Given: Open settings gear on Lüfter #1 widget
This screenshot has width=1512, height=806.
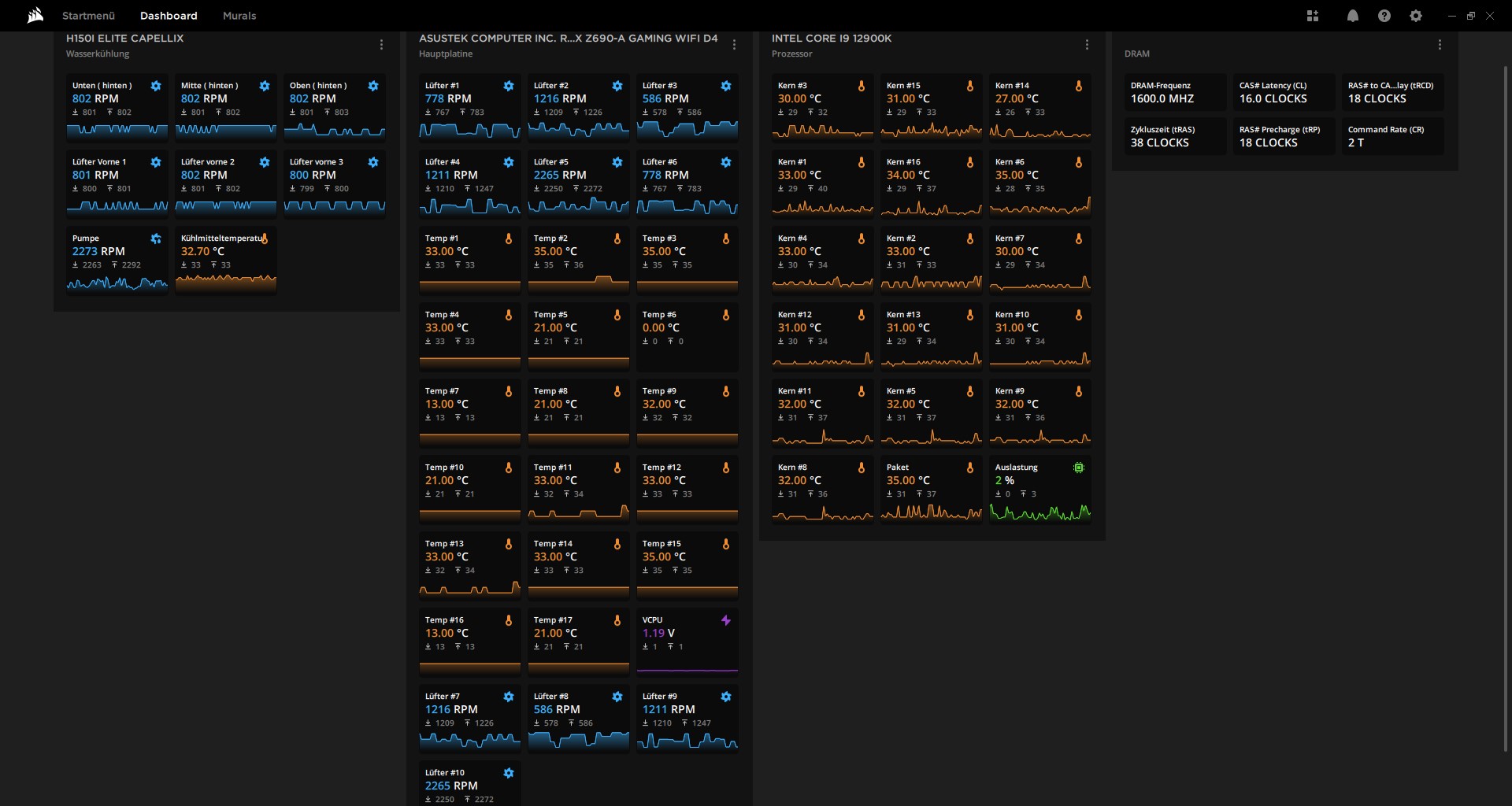Looking at the screenshot, I should coord(508,86).
